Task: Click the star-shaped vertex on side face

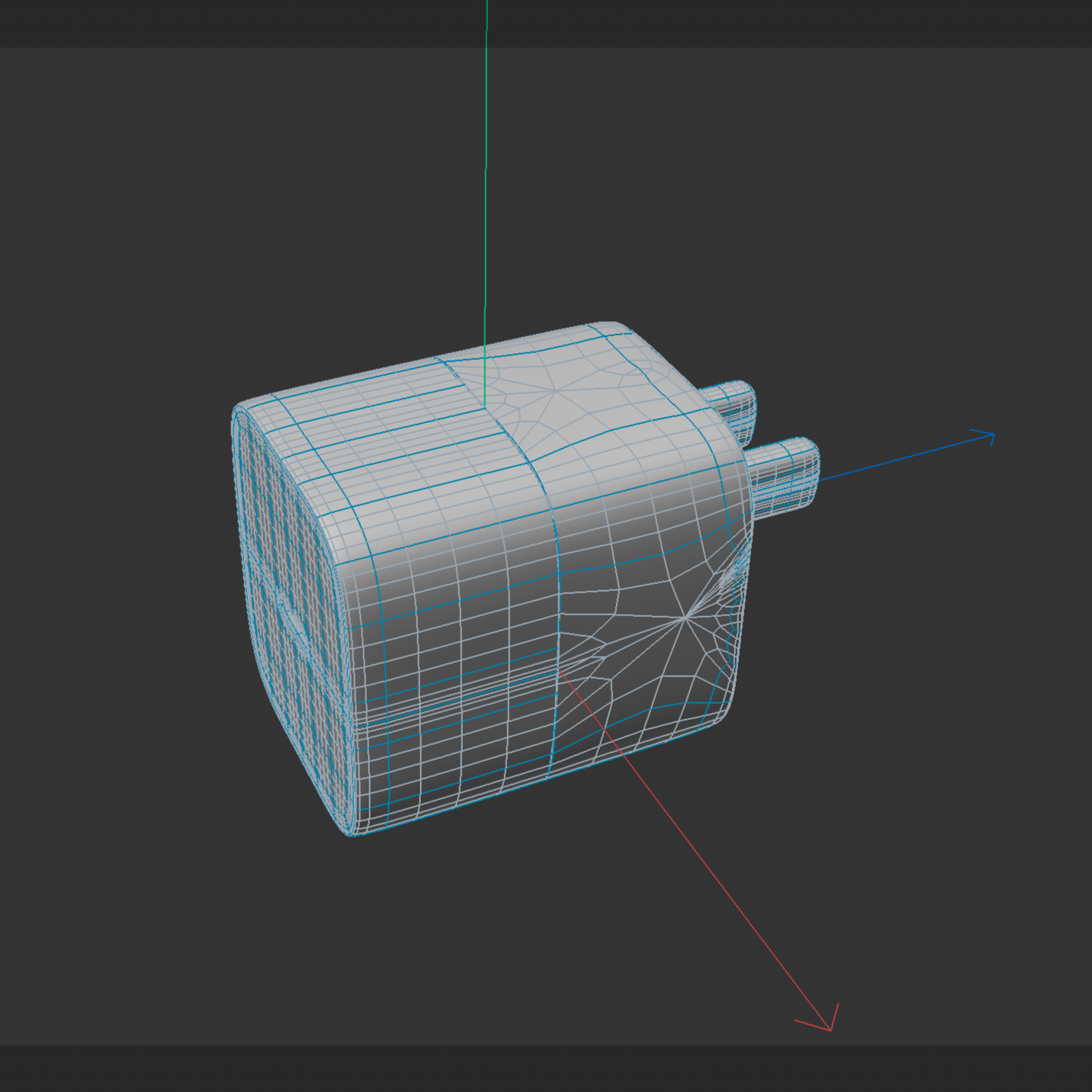Action: (686, 617)
